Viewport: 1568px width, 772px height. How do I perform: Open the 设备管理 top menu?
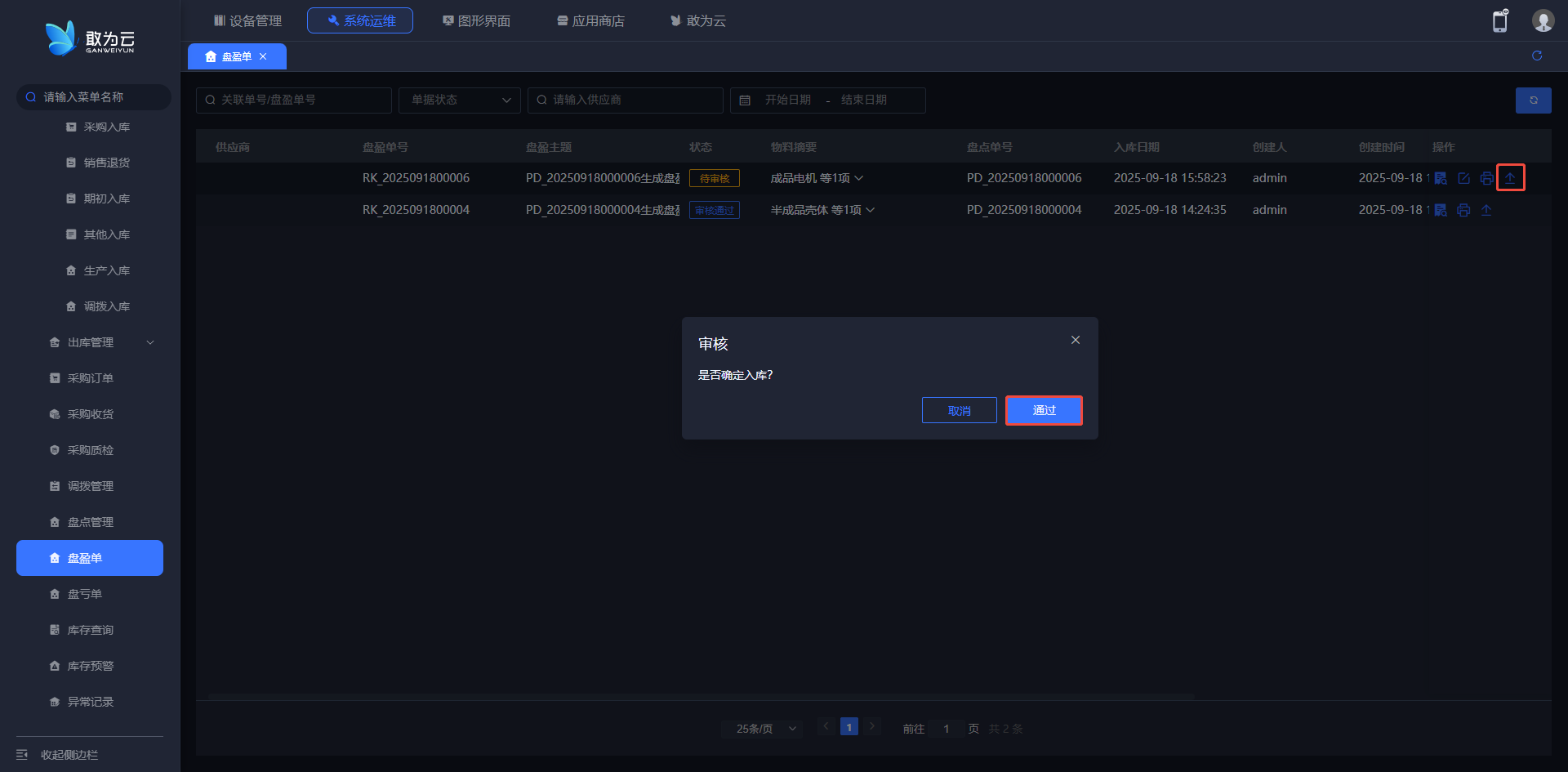point(247,20)
